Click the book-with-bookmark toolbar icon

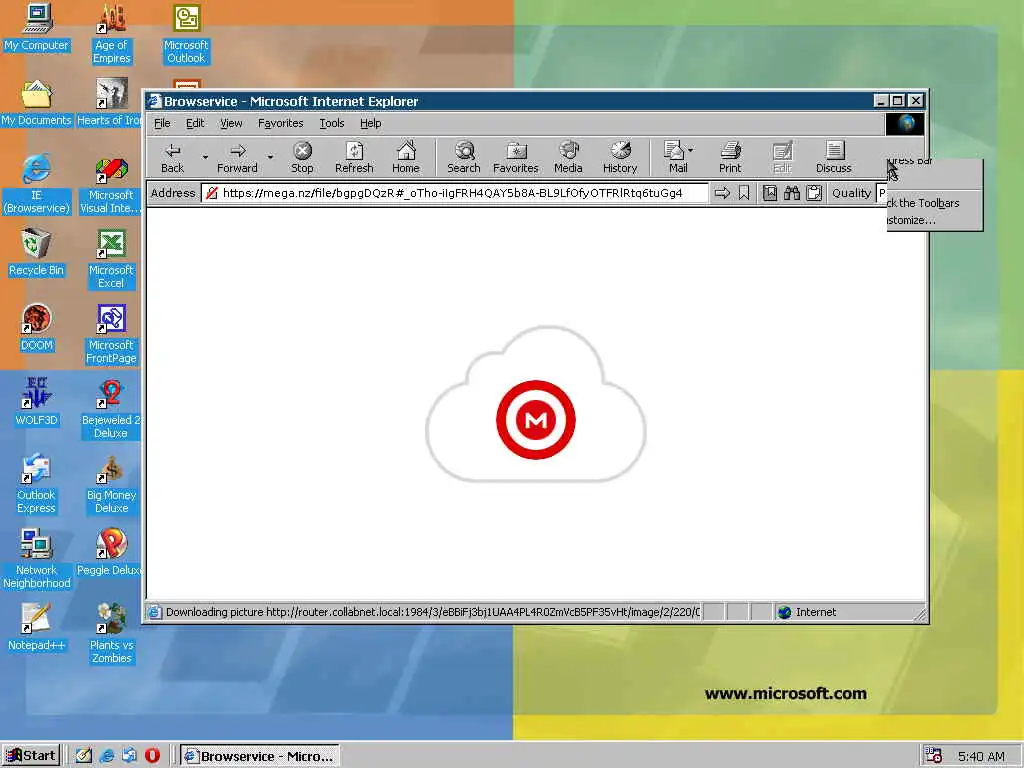pyautogui.click(x=770, y=193)
